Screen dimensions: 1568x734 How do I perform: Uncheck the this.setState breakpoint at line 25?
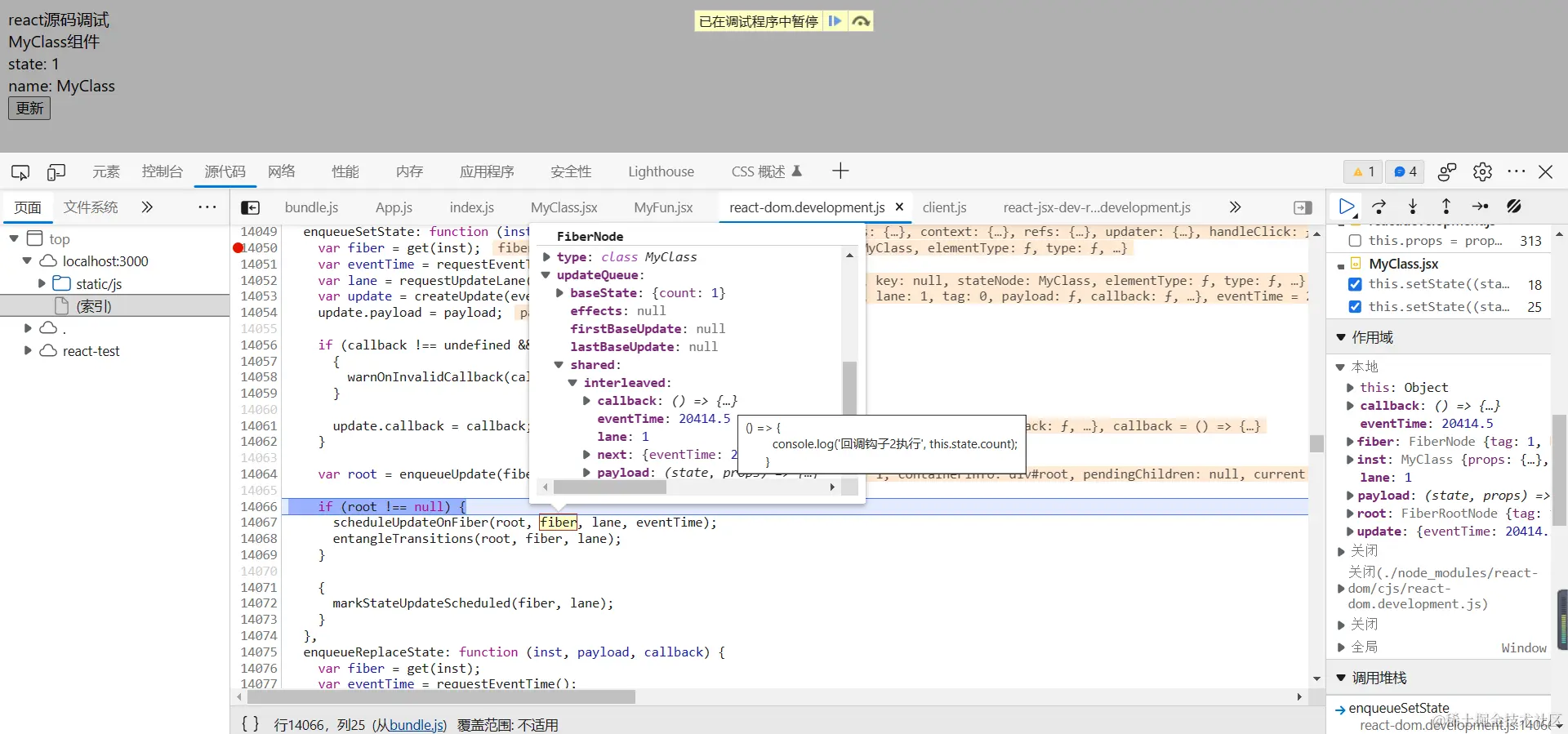click(1355, 307)
